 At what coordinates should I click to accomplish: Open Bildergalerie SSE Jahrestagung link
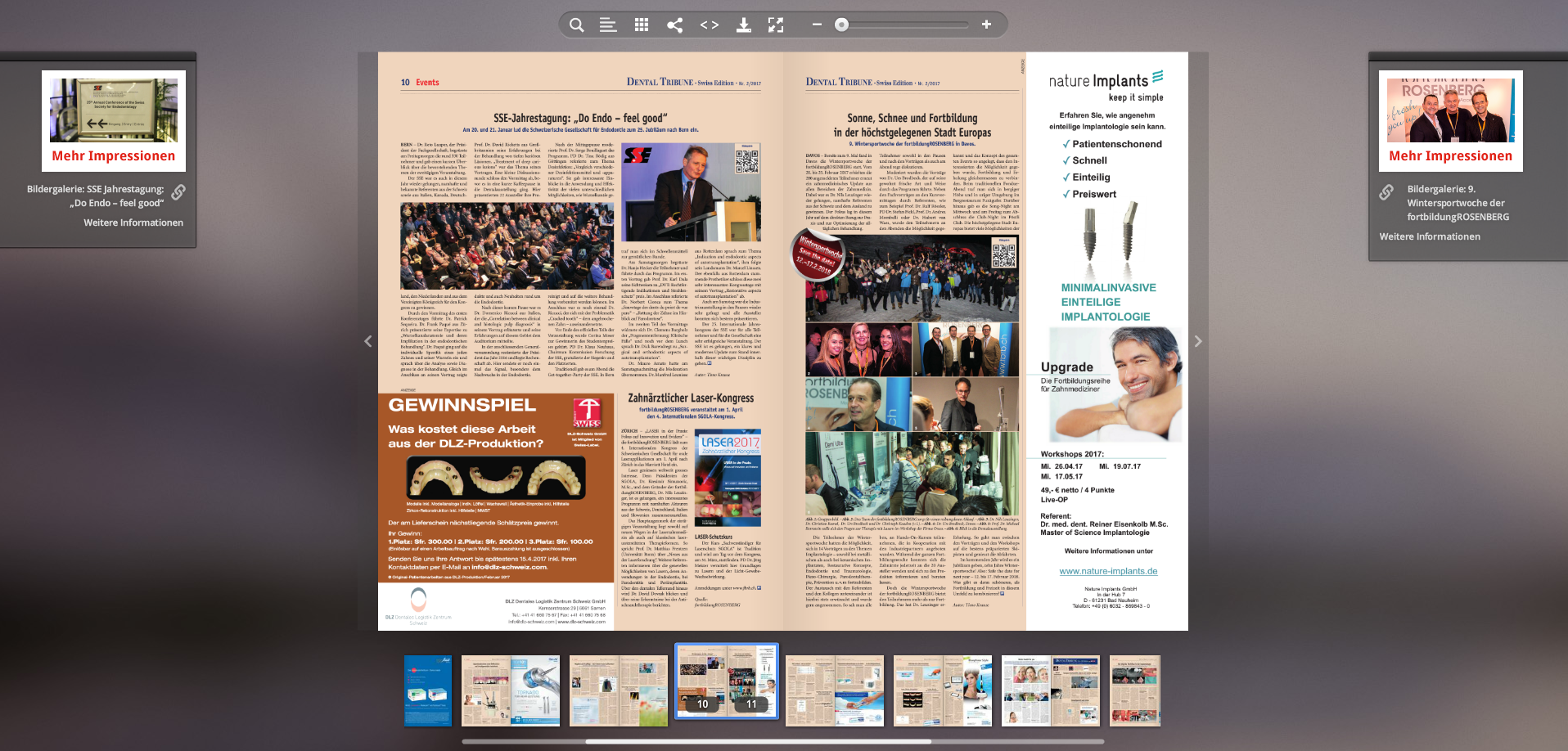[95, 196]
